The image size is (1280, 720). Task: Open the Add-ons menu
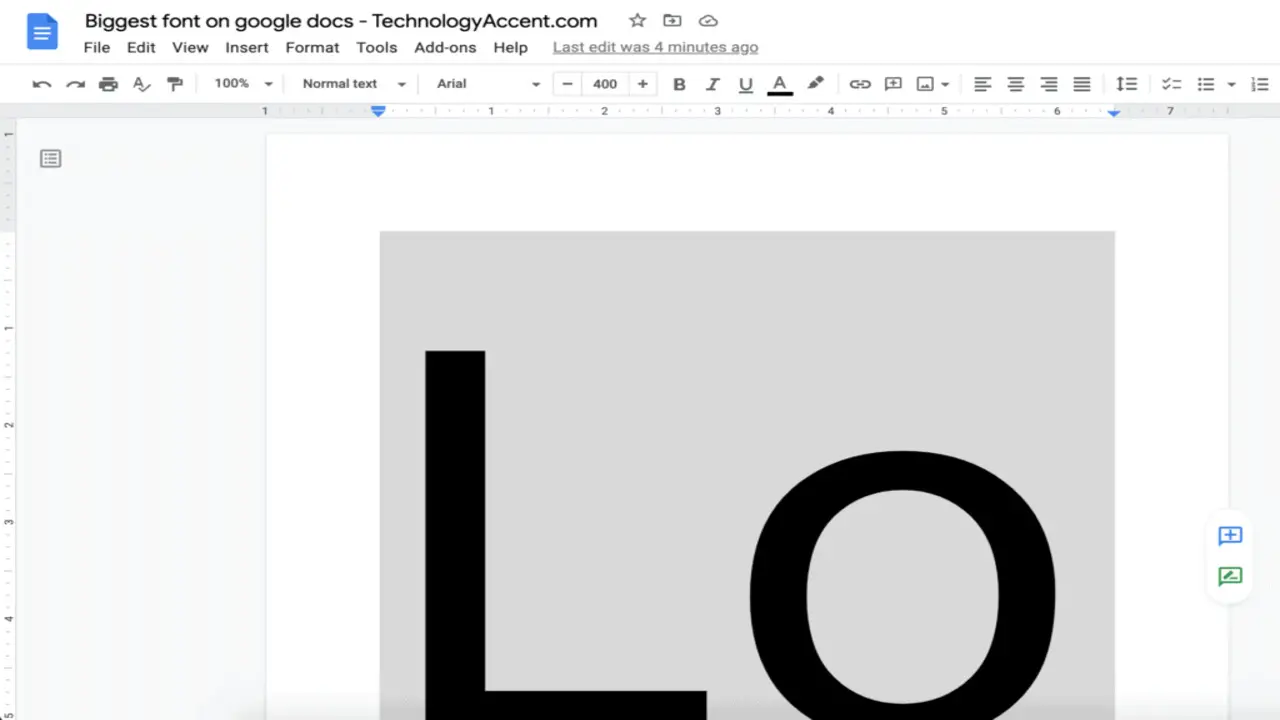pos(445,47)
